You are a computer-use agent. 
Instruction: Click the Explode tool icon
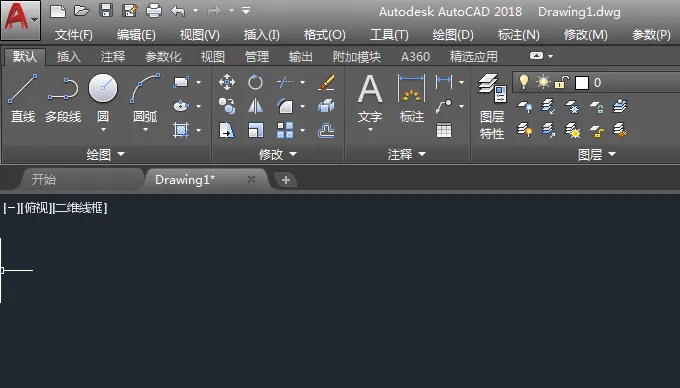326,106
